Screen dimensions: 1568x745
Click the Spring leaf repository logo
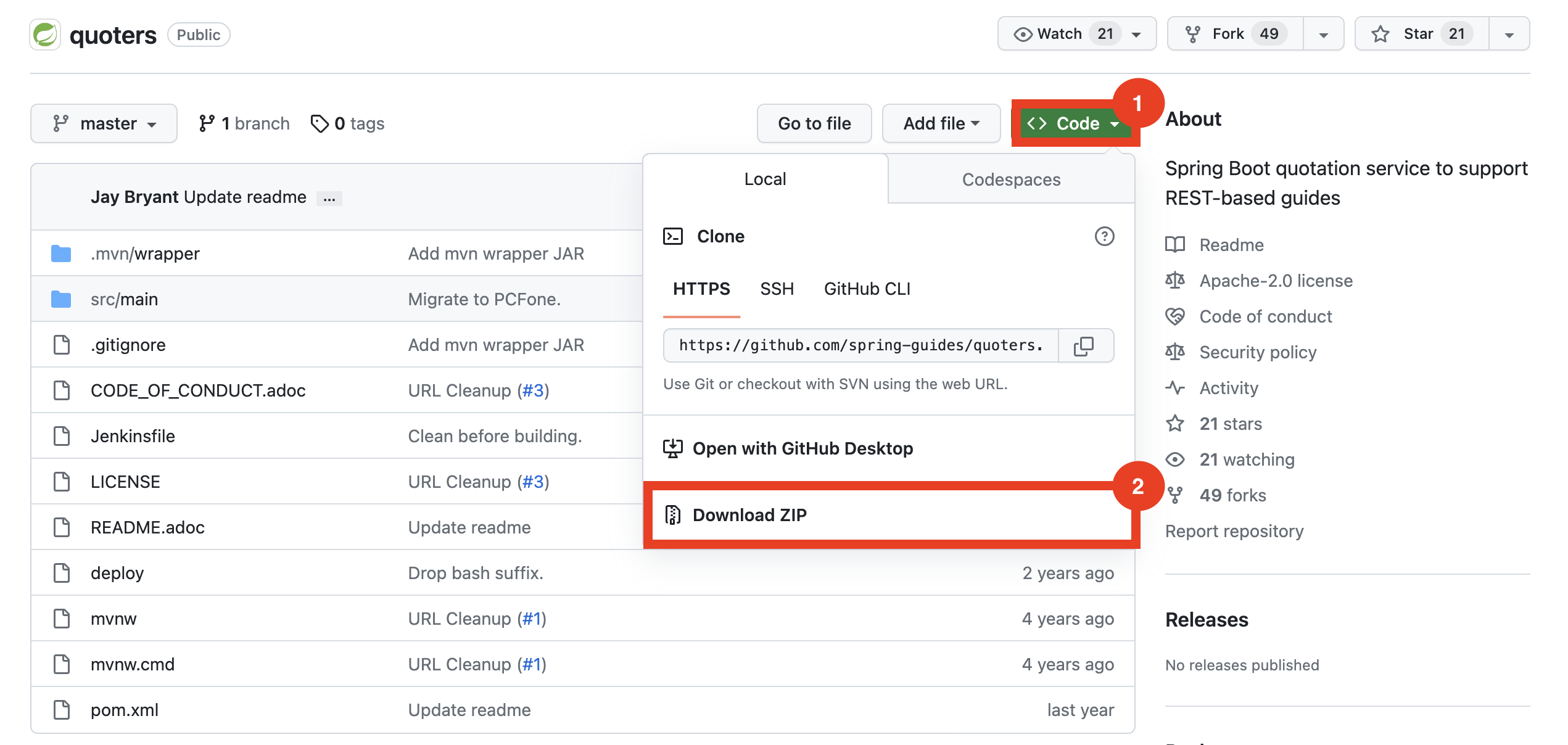(x=45, y=35)
